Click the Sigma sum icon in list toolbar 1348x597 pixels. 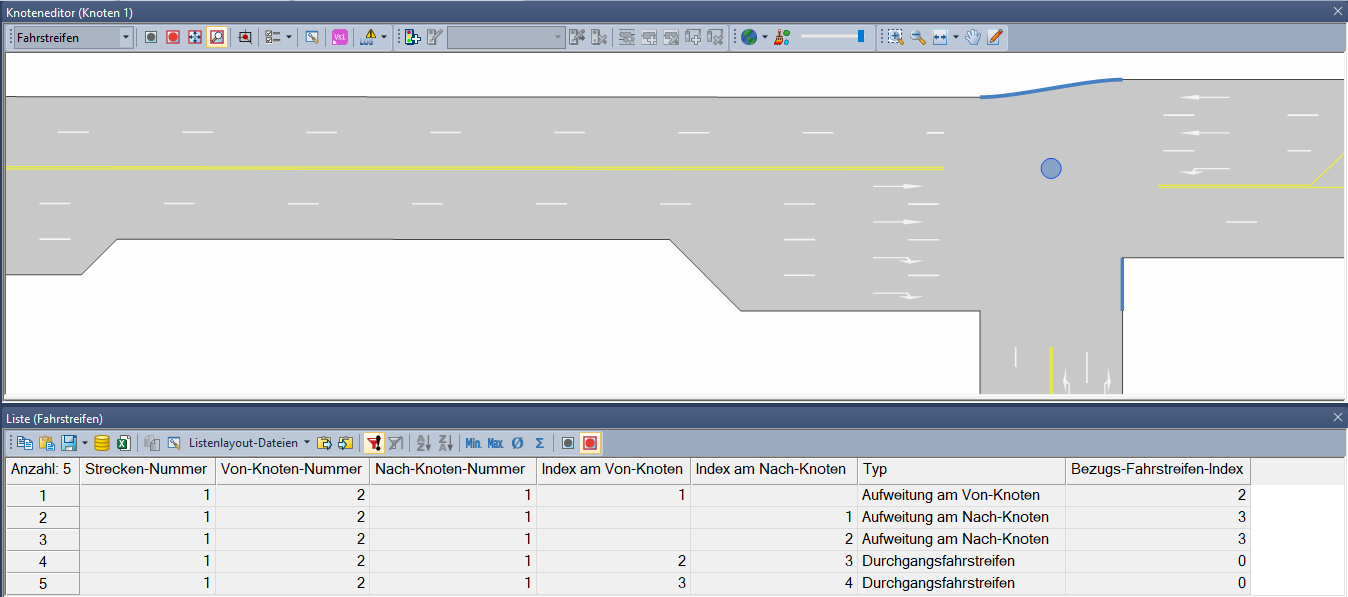[539, 443]
